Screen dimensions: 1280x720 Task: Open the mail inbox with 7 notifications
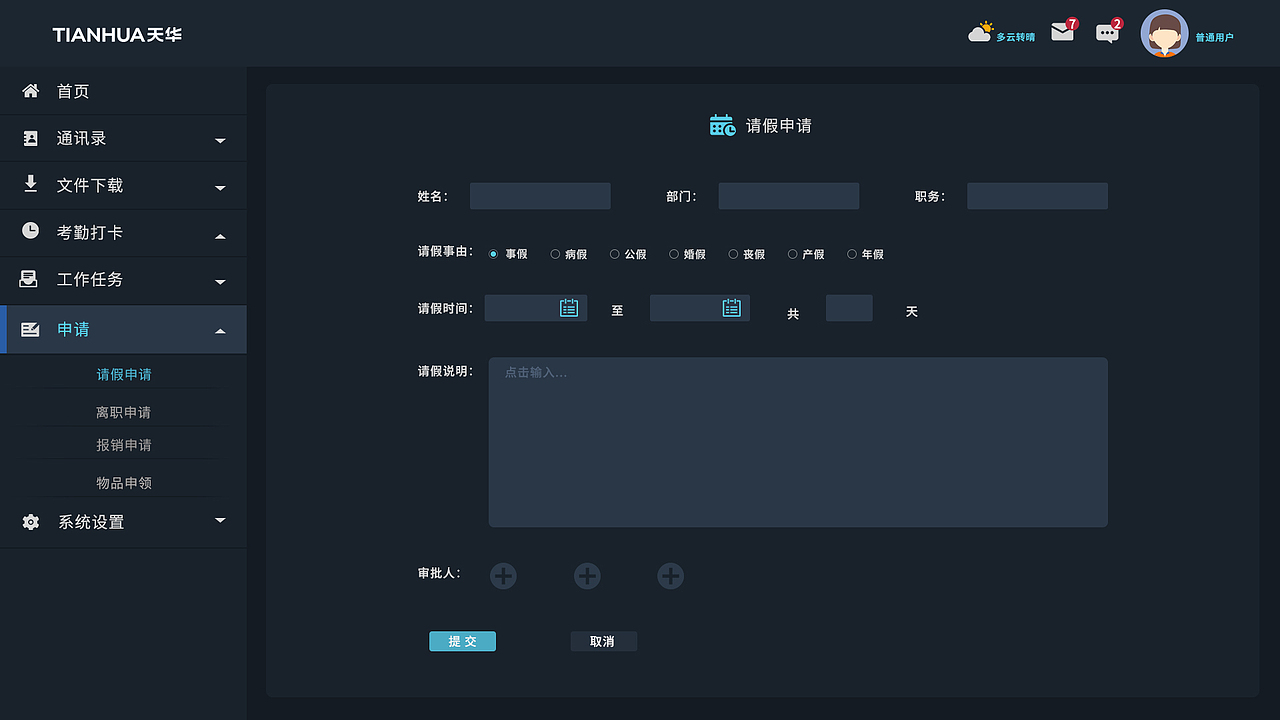point(1062,32)
